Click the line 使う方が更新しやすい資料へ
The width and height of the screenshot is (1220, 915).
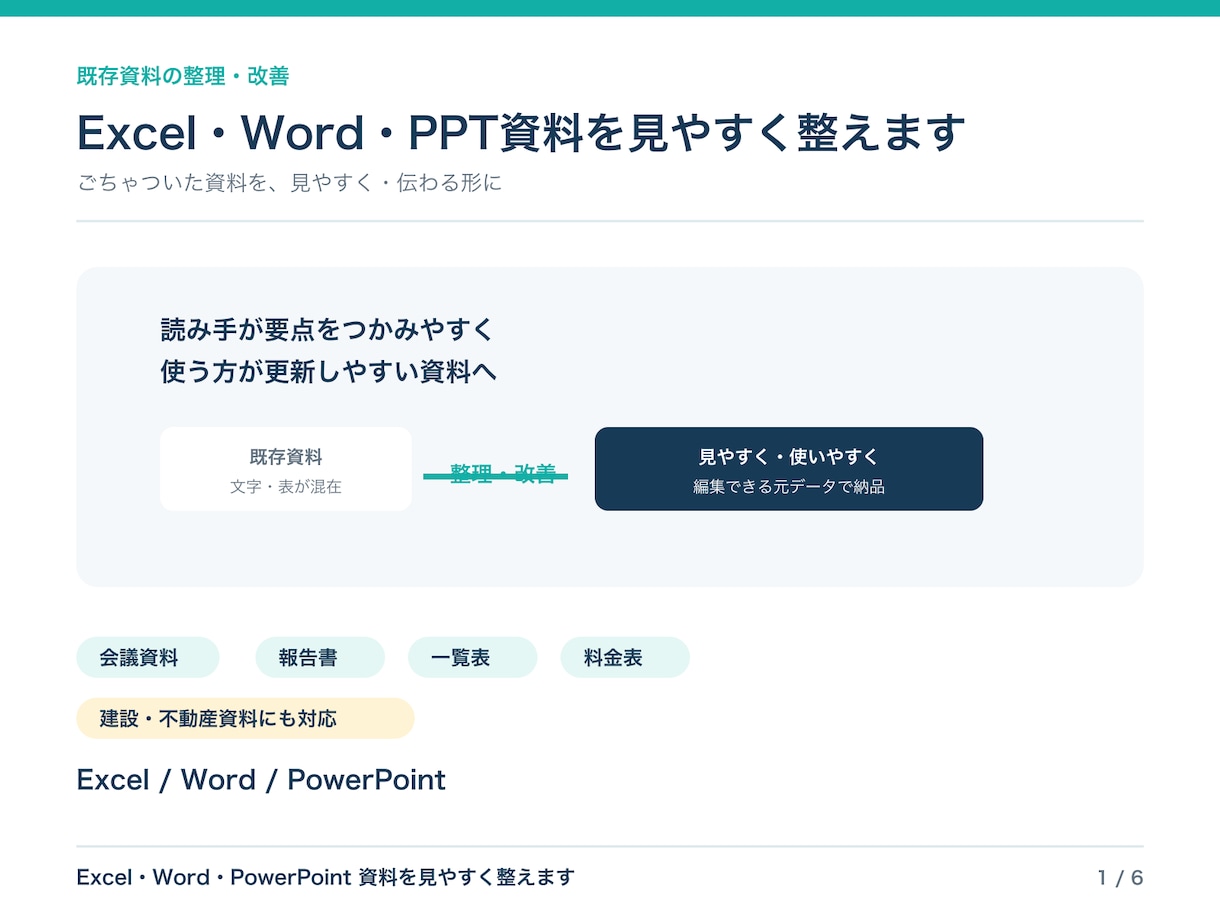[x=328, y=372]
